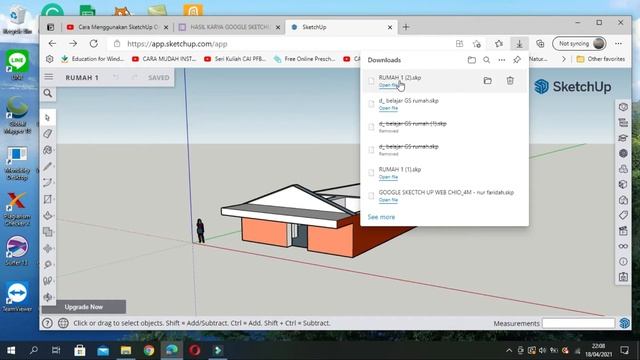Screen dimensions: 640x360
Task: Switch to HASIL KARYA GOOGLE SKETCH tab
Action: click(230, 27)
